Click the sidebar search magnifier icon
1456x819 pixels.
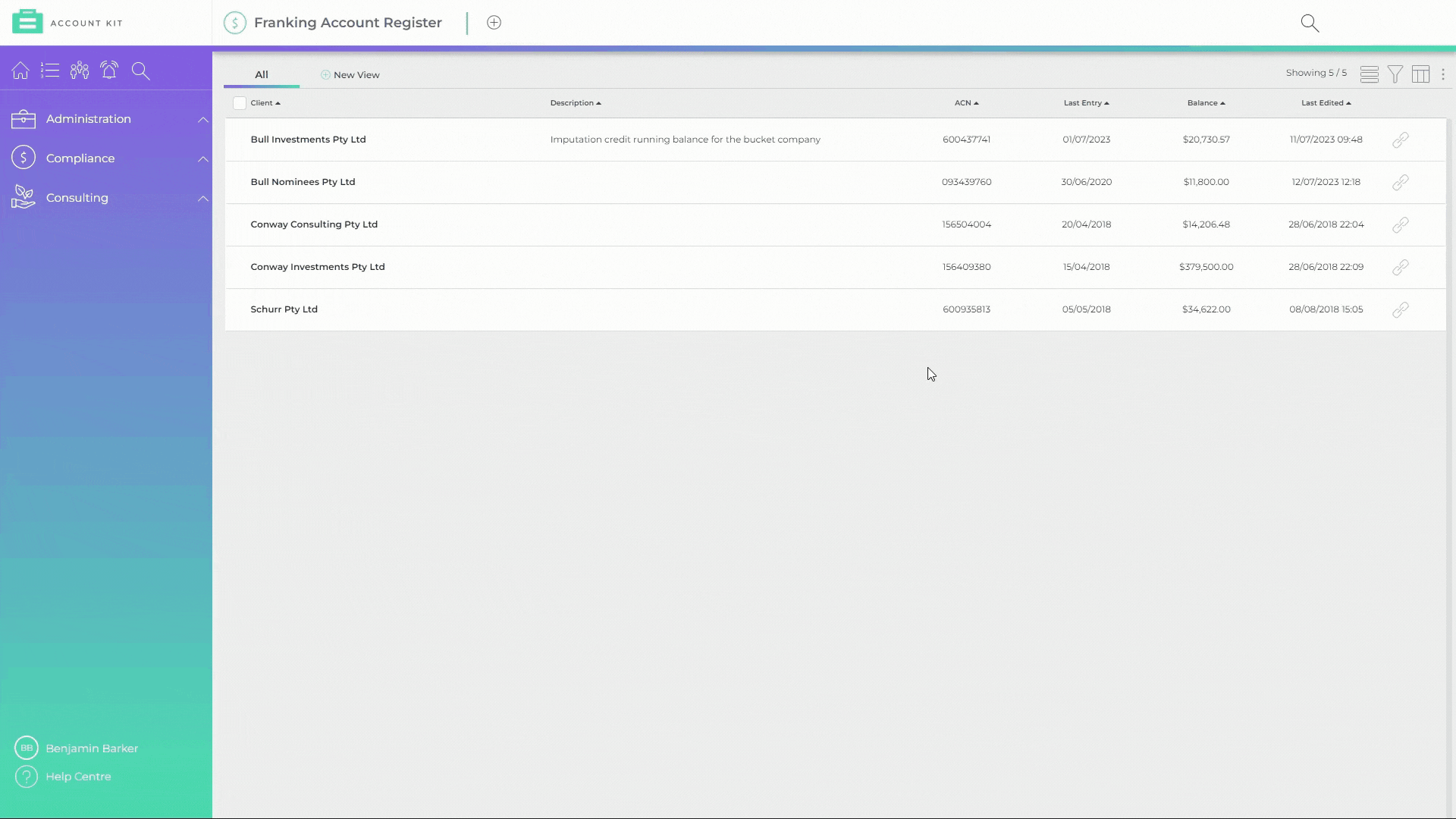click(x=140, y=71)
